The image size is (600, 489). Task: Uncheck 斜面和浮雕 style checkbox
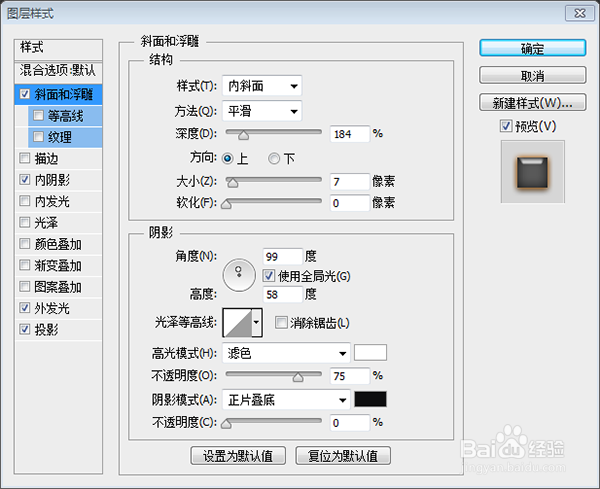tap(25, 94)
